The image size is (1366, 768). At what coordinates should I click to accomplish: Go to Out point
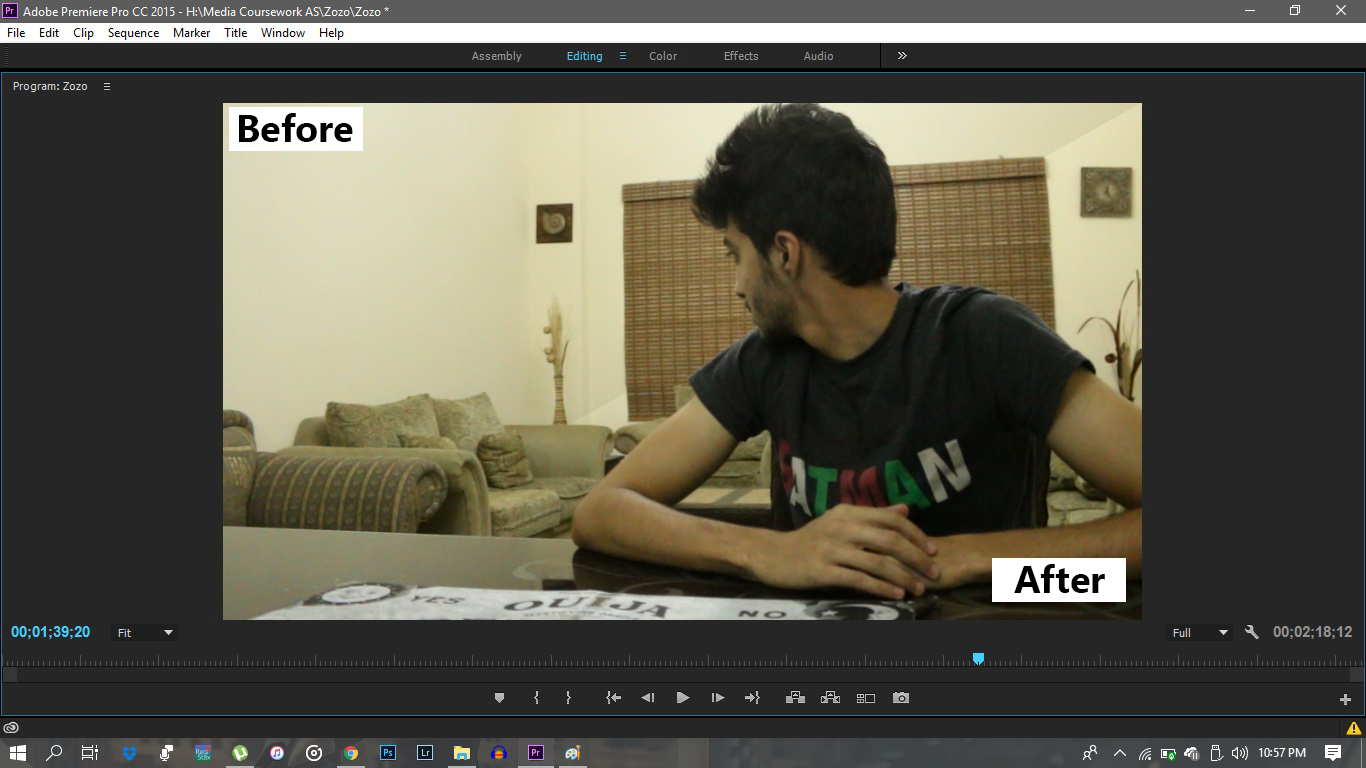pyautogui.click(x=752, y=698)
